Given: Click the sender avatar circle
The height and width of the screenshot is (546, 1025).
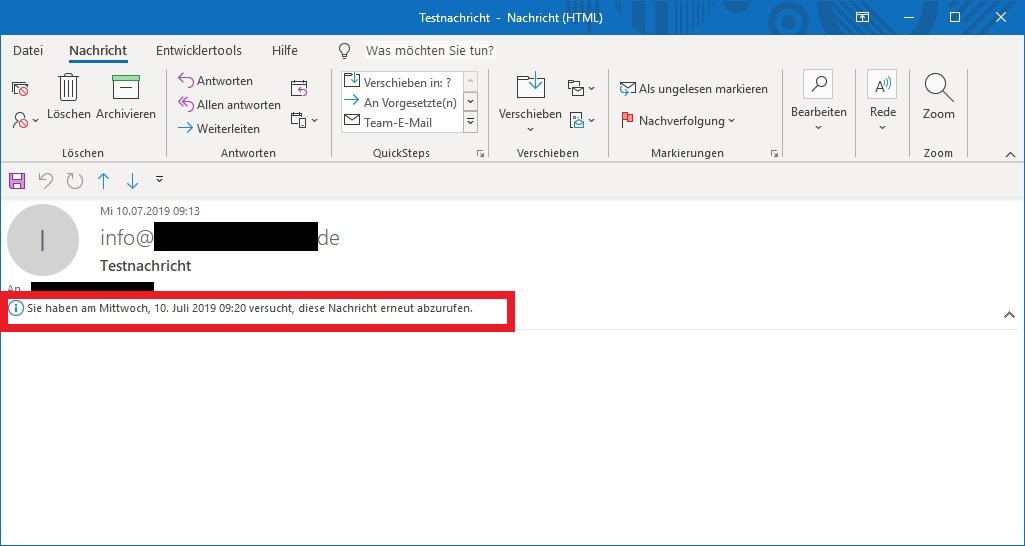Looking at the screenshot, I should 43,240.
